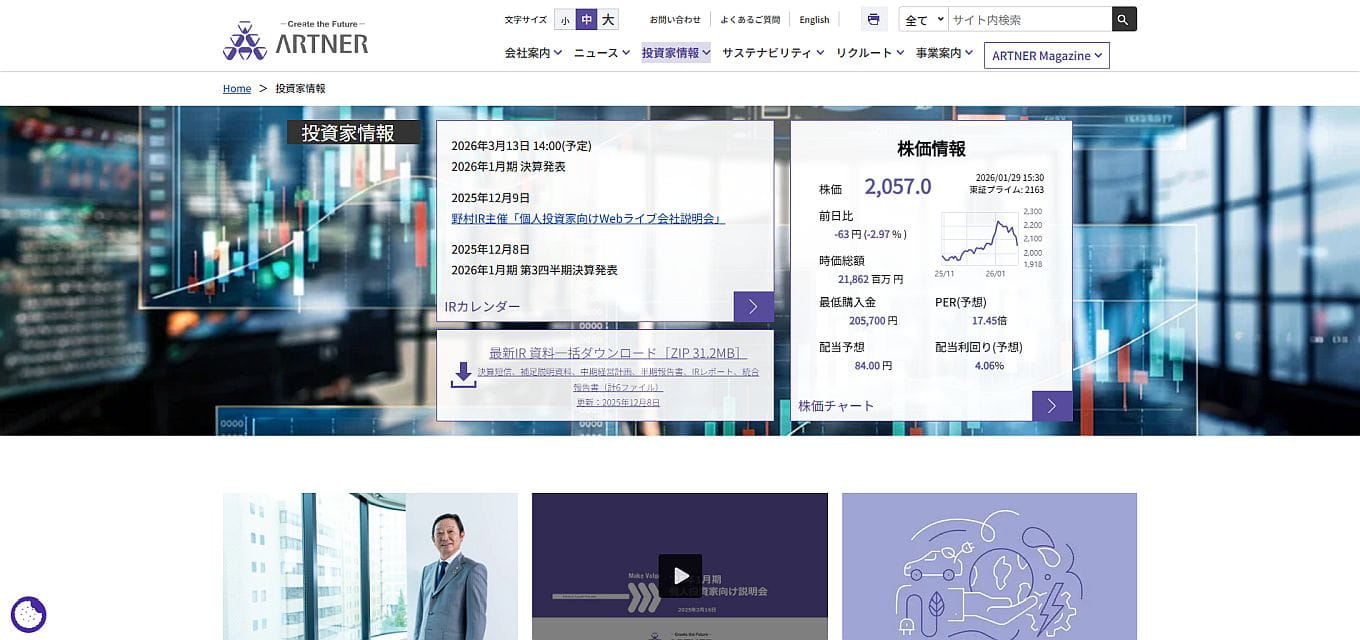The image size is (1360, 640).
Task: Click the site search magnifier icon
Action: (x=1122, y=19)
